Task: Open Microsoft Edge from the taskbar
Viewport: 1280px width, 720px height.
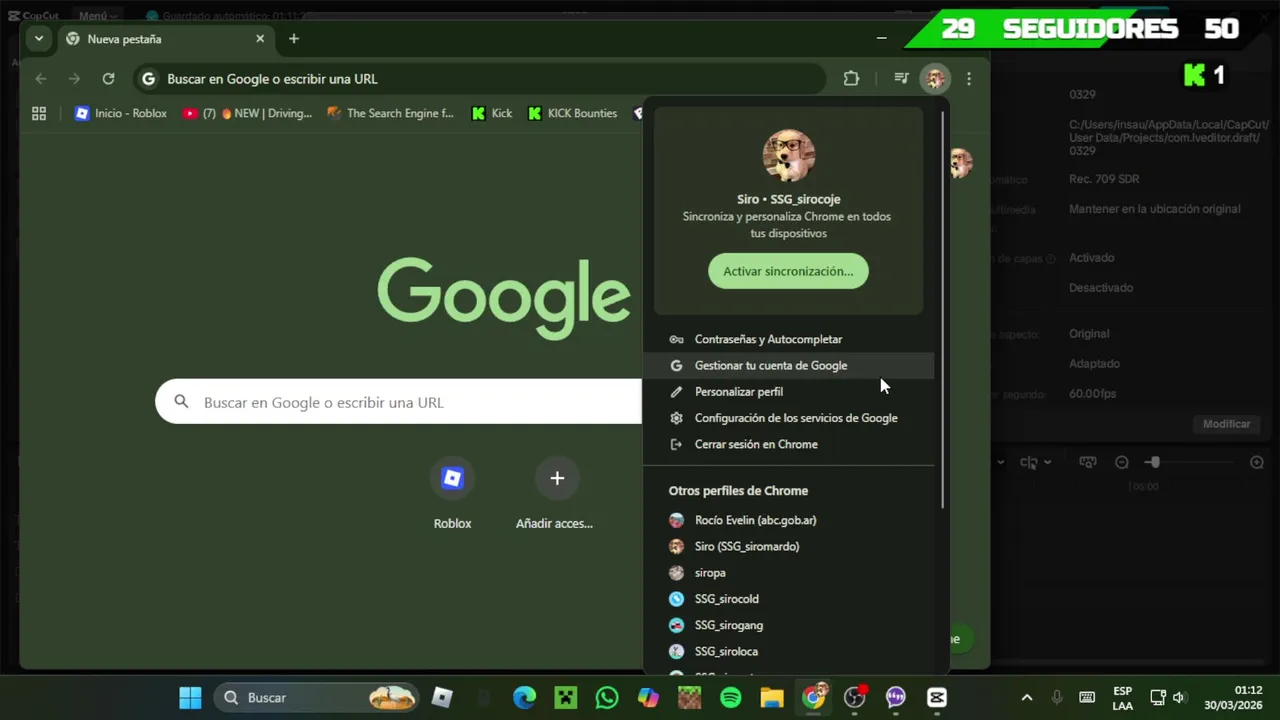Action: [x=524, y=697]
